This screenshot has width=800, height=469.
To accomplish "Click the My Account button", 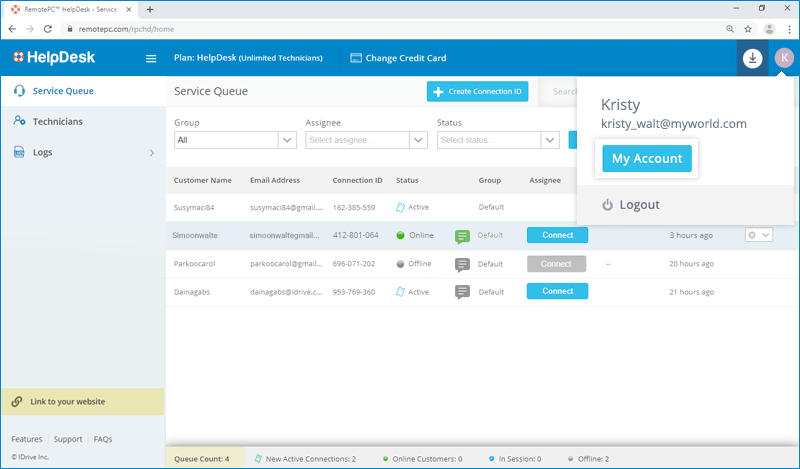I will (x=646, y=158).
